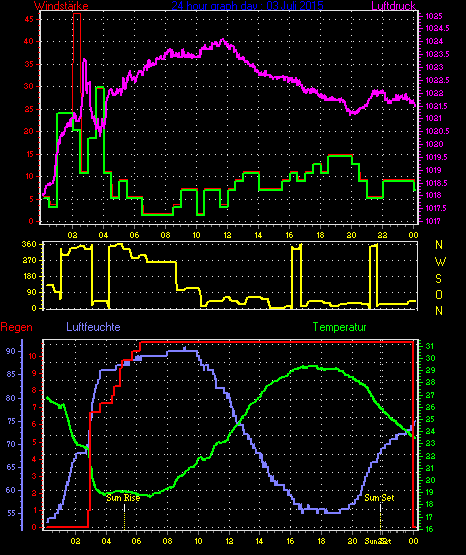
Task: Click the magenta pressure peak near 12
Action: pos(223,40)
